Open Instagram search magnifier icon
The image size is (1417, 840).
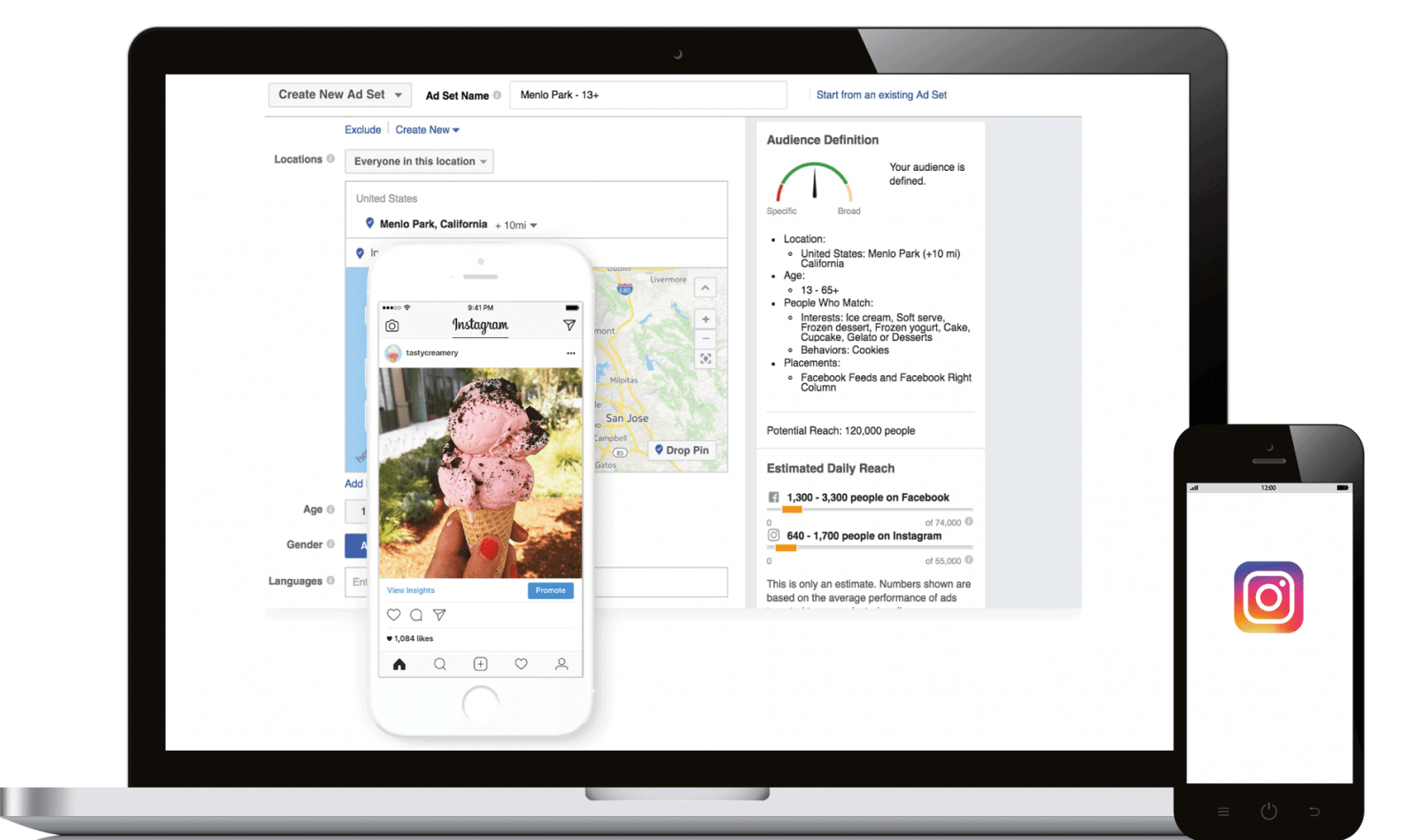pyautogui.click(x=440, y=664)
